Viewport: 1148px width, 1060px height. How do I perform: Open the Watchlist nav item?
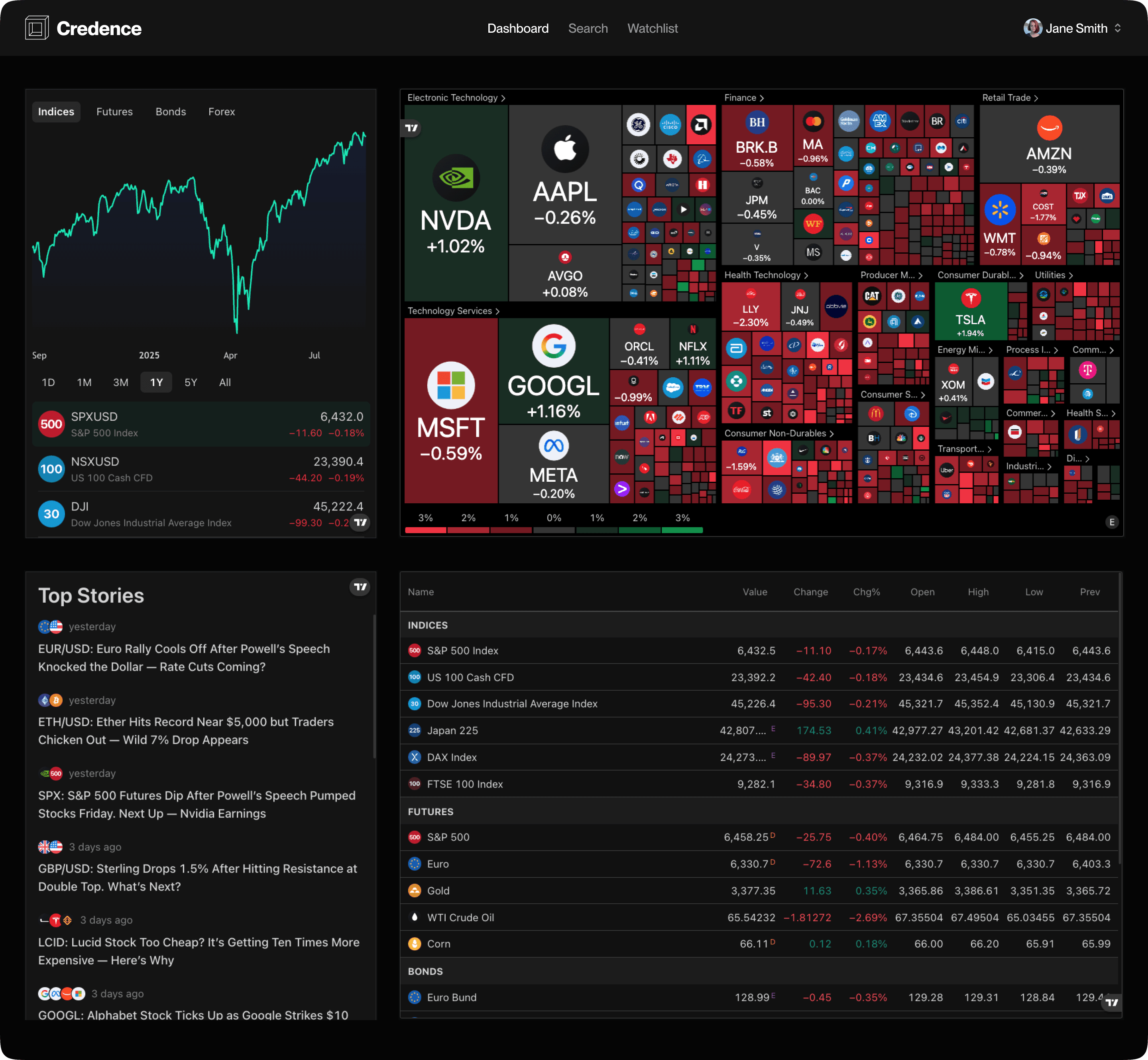click(x=653, y=28)
